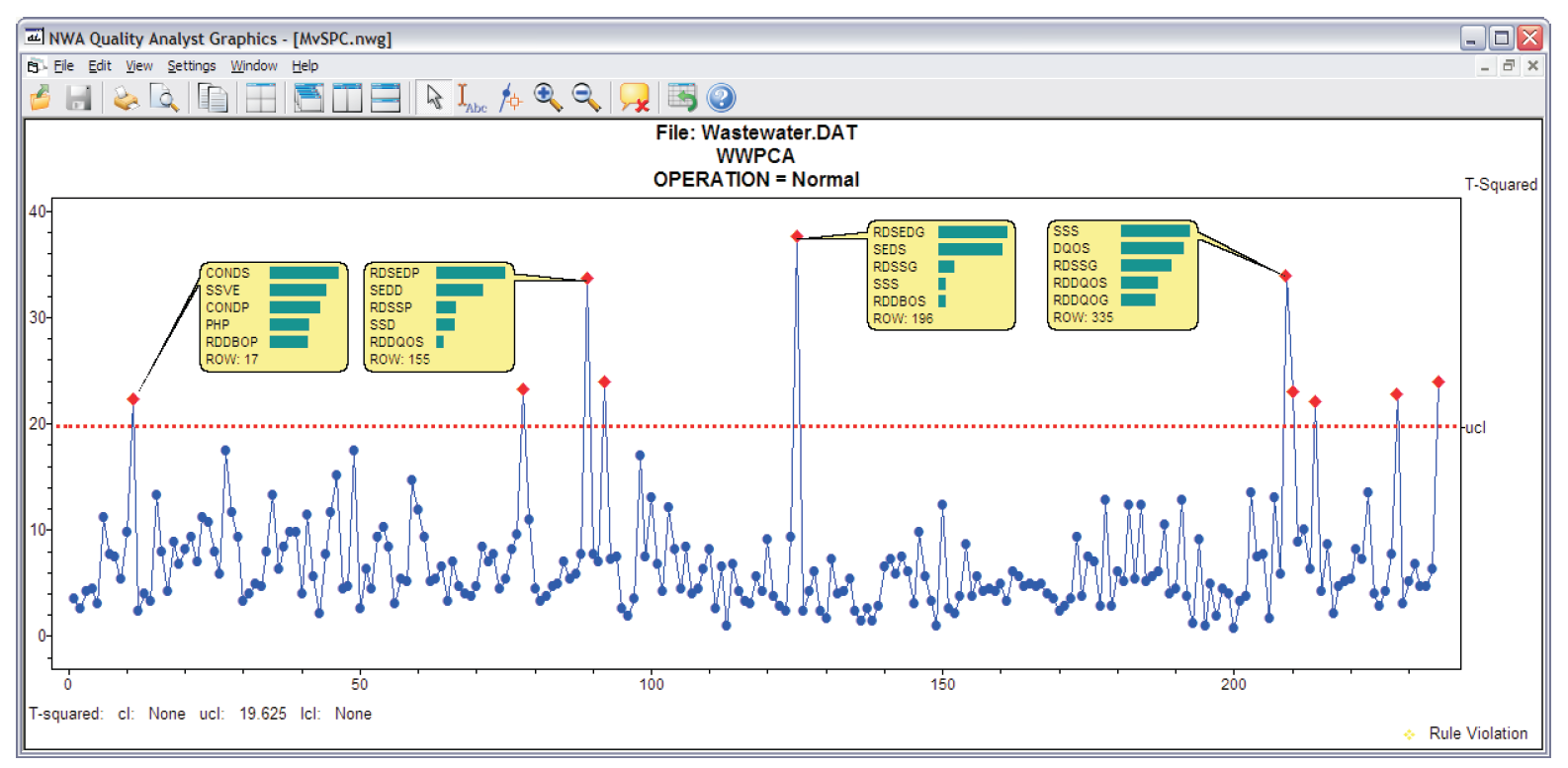Cascade windows using the toolbar icon
1568x768 pixels.
(308, 98)
